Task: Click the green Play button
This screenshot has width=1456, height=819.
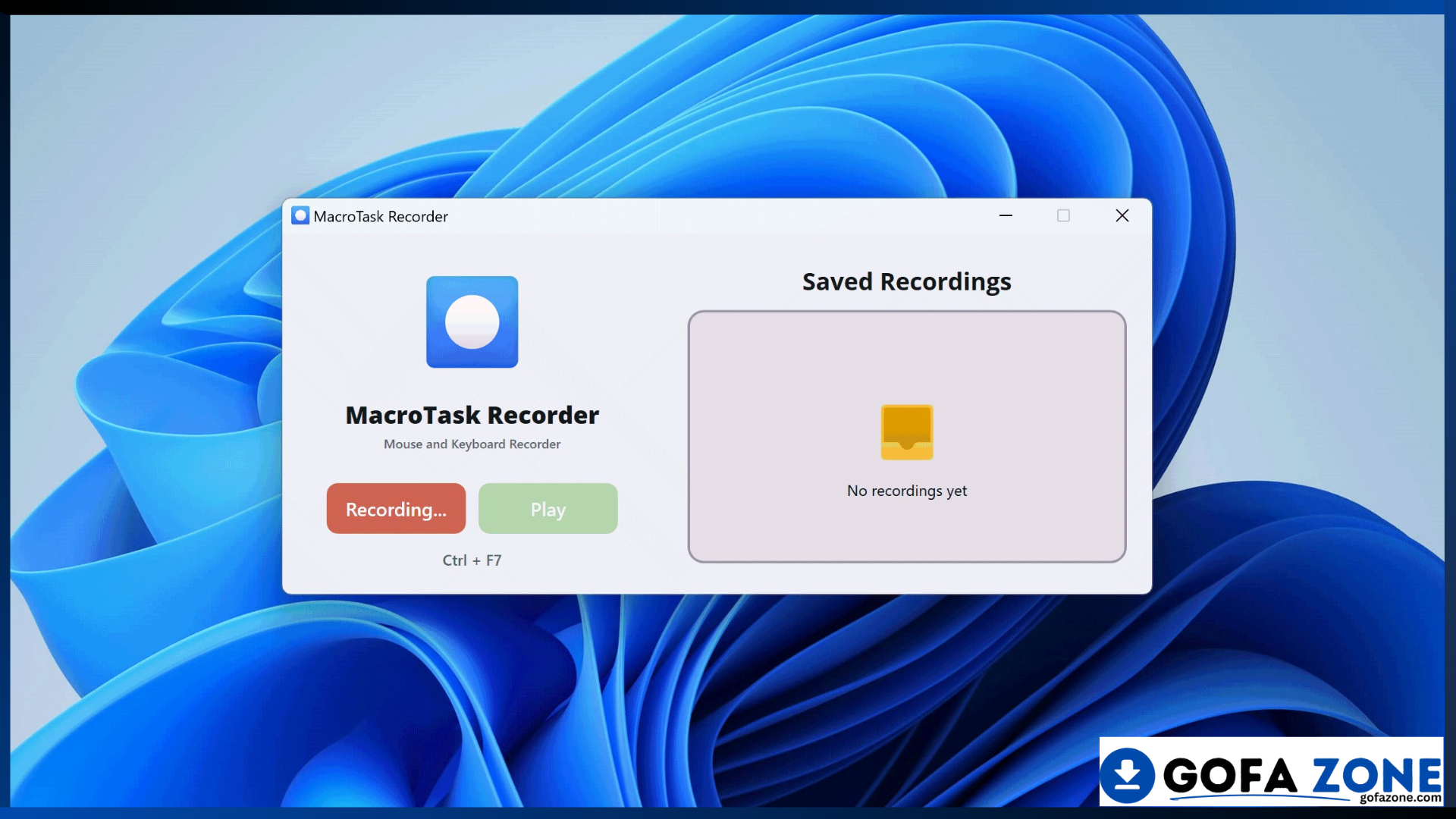Action: [x=548, y=509]
